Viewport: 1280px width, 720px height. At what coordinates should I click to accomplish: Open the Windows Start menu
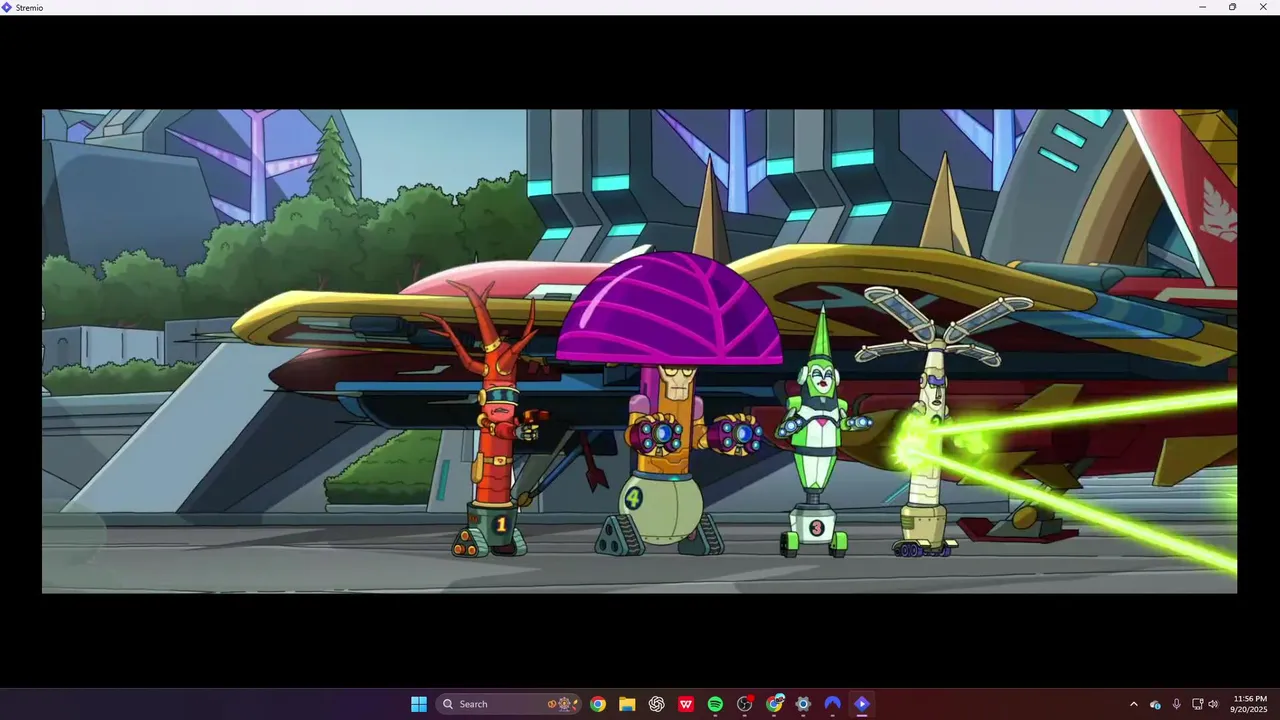coord(419,704)
